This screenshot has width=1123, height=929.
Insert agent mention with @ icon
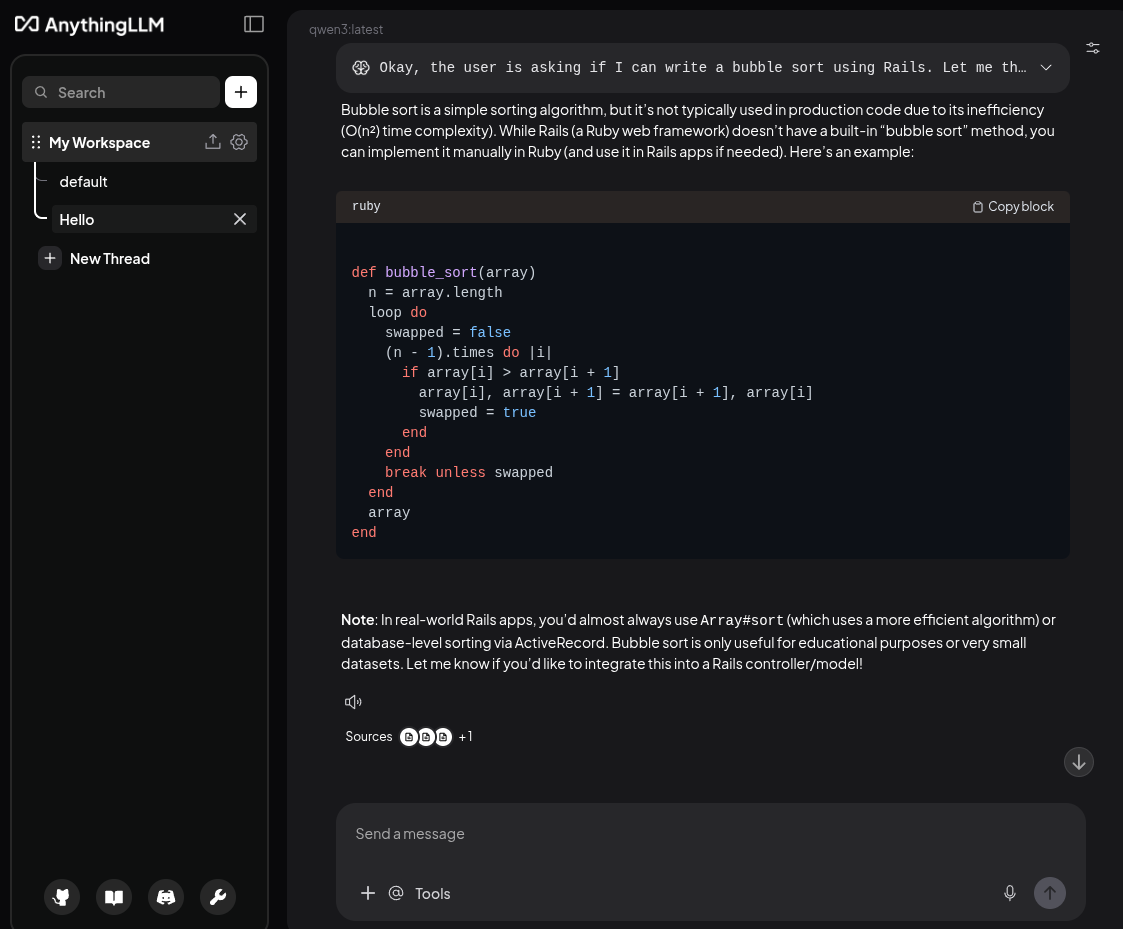click(396, 893)
